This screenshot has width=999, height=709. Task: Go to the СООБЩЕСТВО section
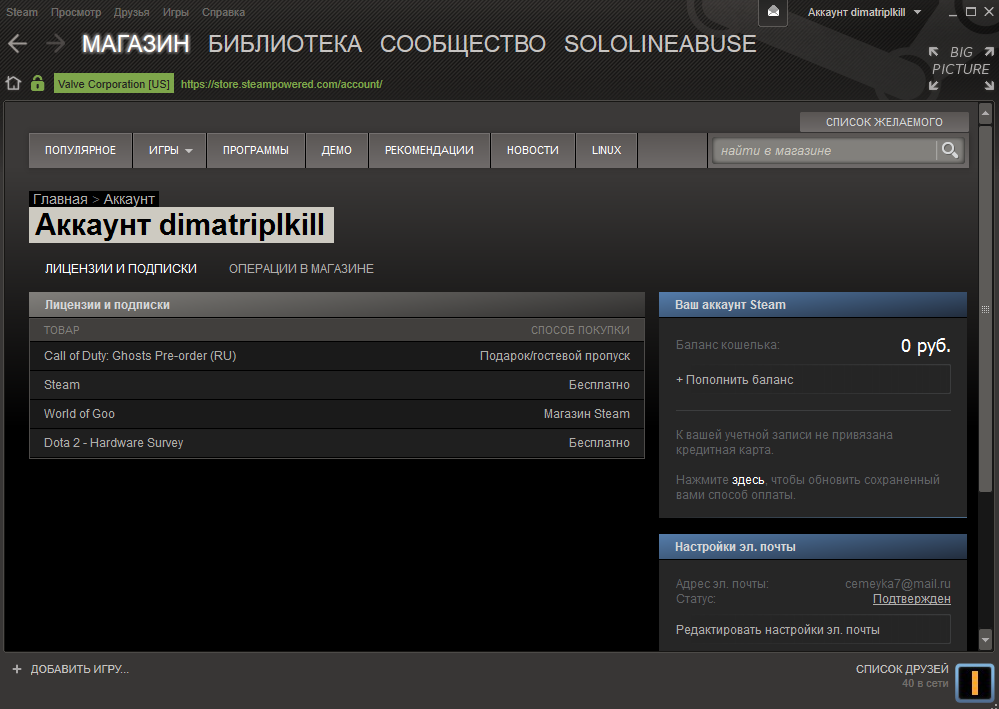(x=463, y=44)
